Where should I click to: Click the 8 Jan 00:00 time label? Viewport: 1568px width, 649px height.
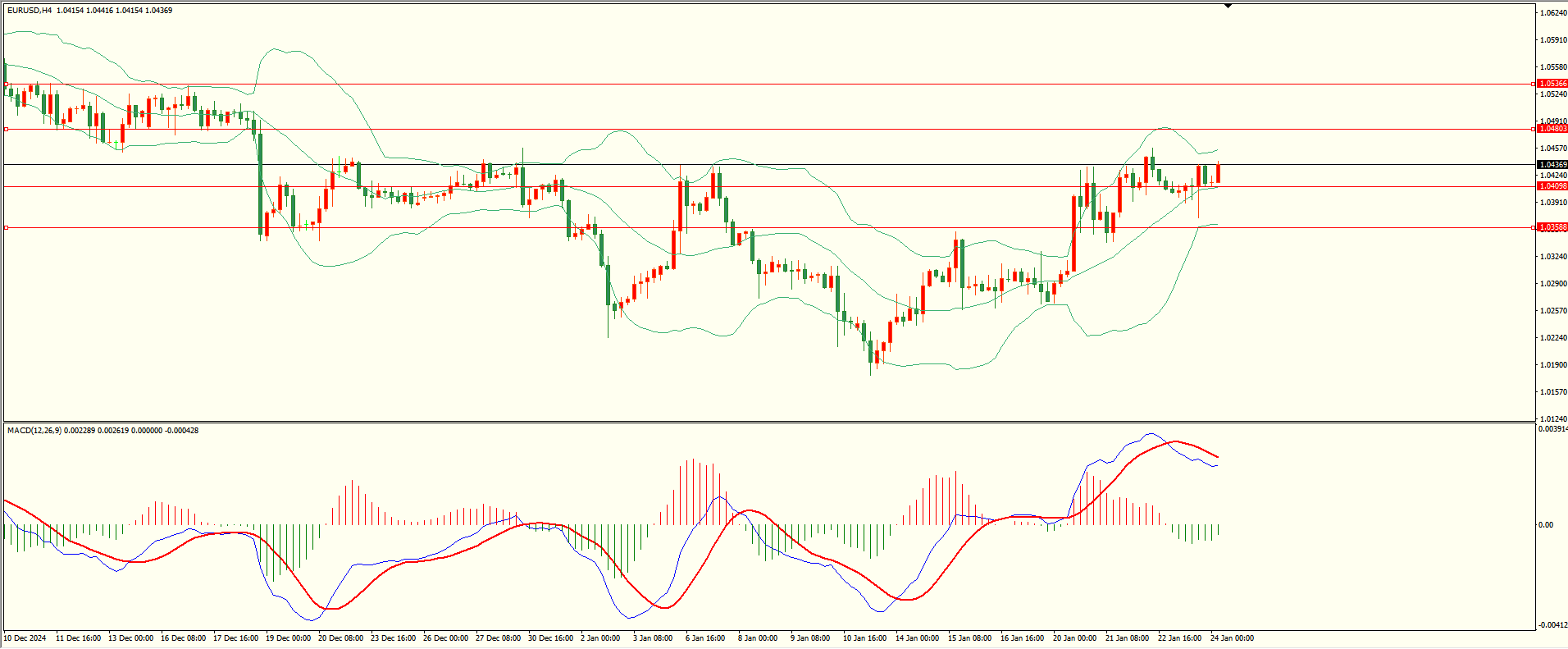758,638
